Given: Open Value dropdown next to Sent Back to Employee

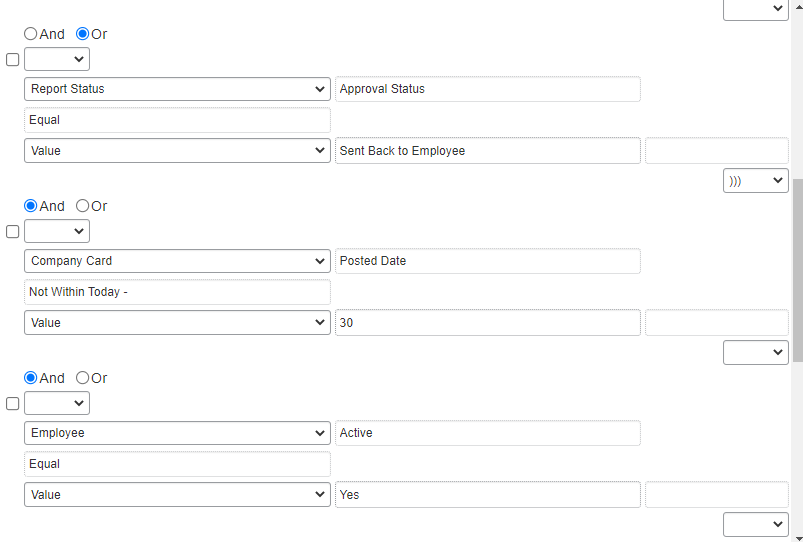Looking at the screenshot, I should [x=177, y=151].
